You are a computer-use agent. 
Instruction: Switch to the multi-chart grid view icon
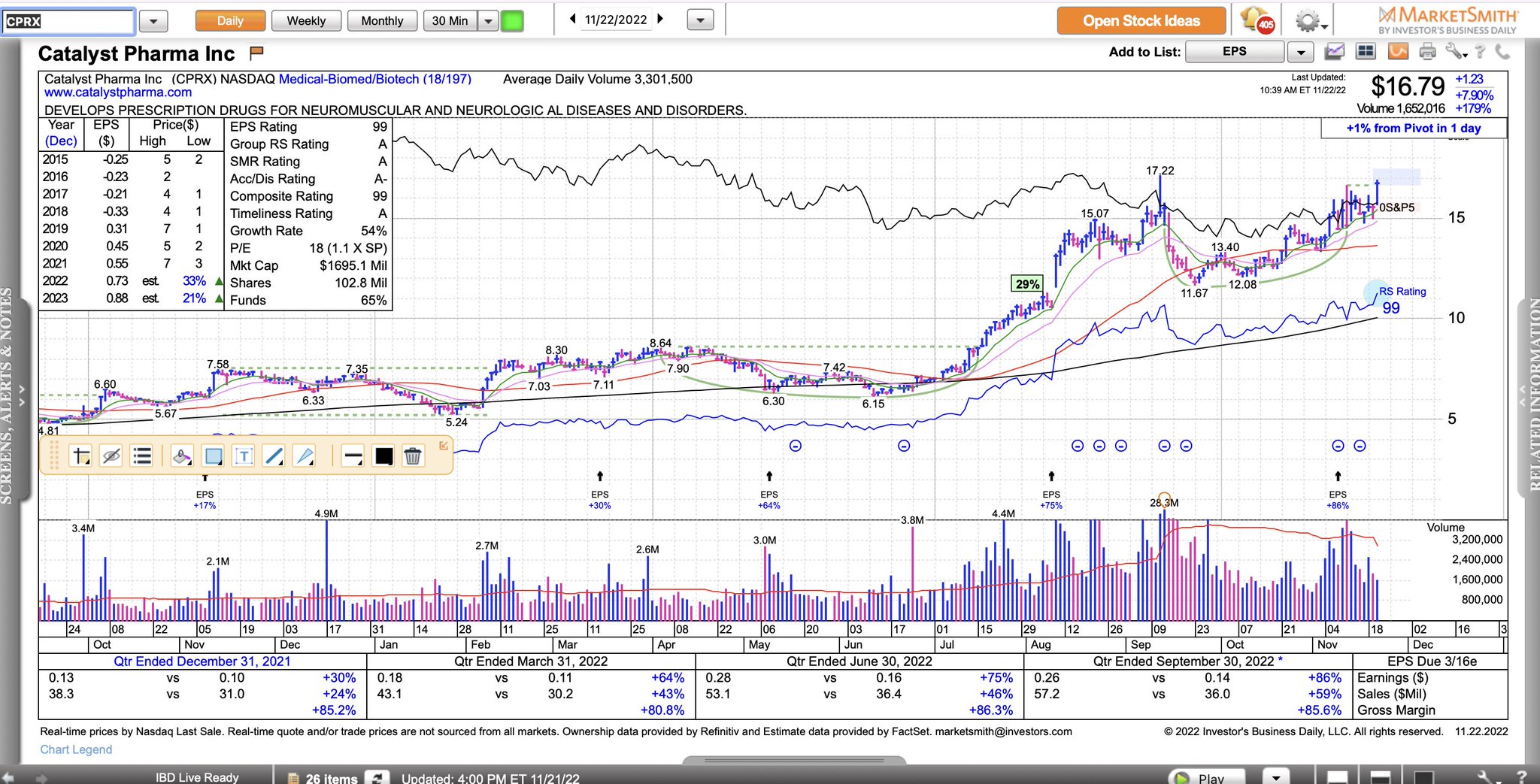[1366, 52]
